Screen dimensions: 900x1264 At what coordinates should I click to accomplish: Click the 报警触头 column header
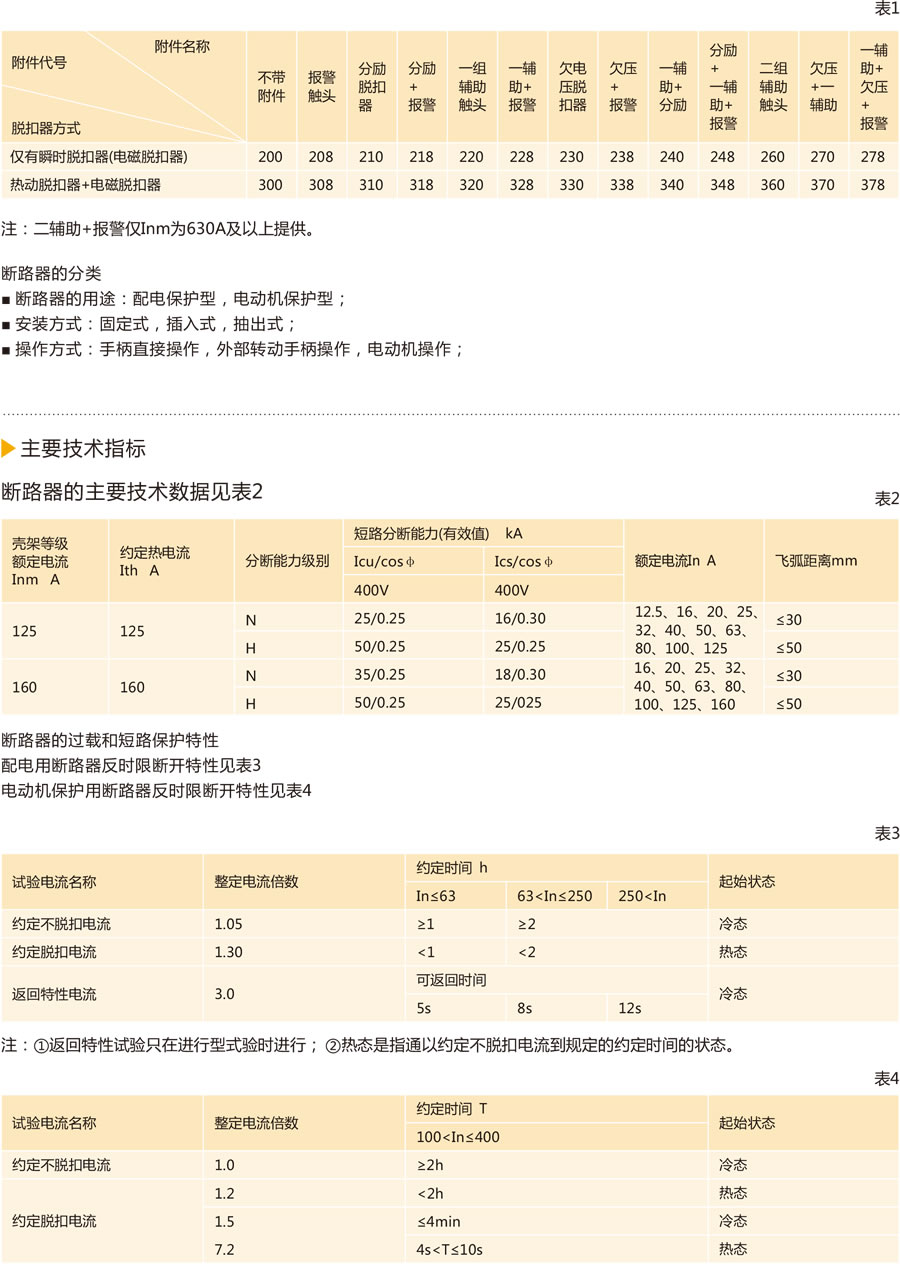pyautogui.click(x=321, y=87)
